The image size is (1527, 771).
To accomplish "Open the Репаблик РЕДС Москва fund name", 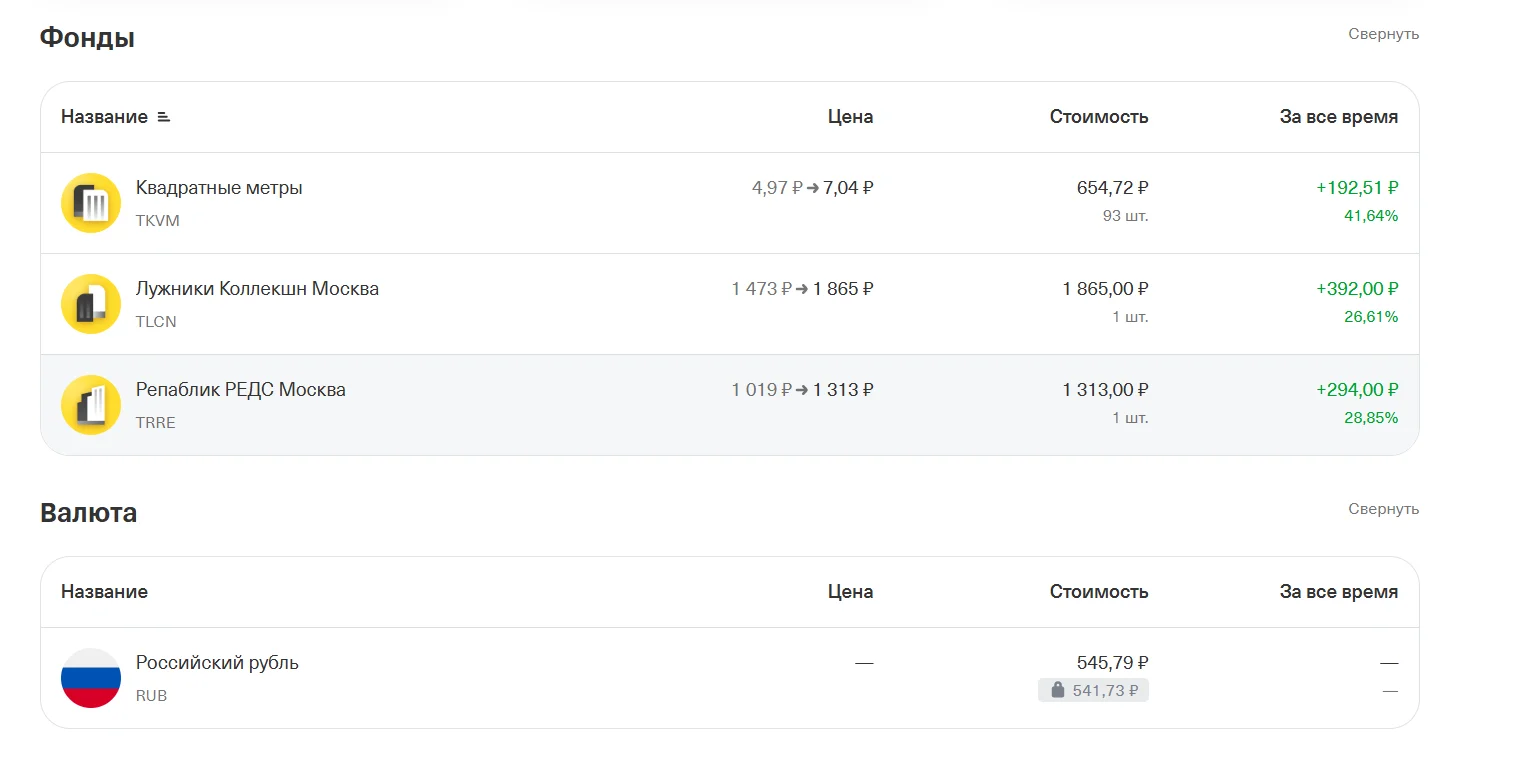I will [x=241, y=390].
